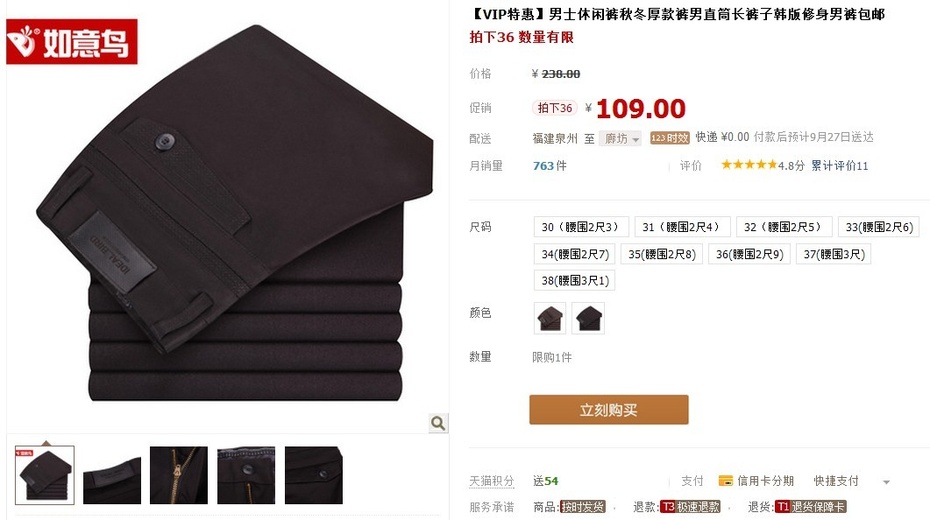Expand the payment options arrow
Viewport: 930px width, 520px height.
tap(886, 482)
